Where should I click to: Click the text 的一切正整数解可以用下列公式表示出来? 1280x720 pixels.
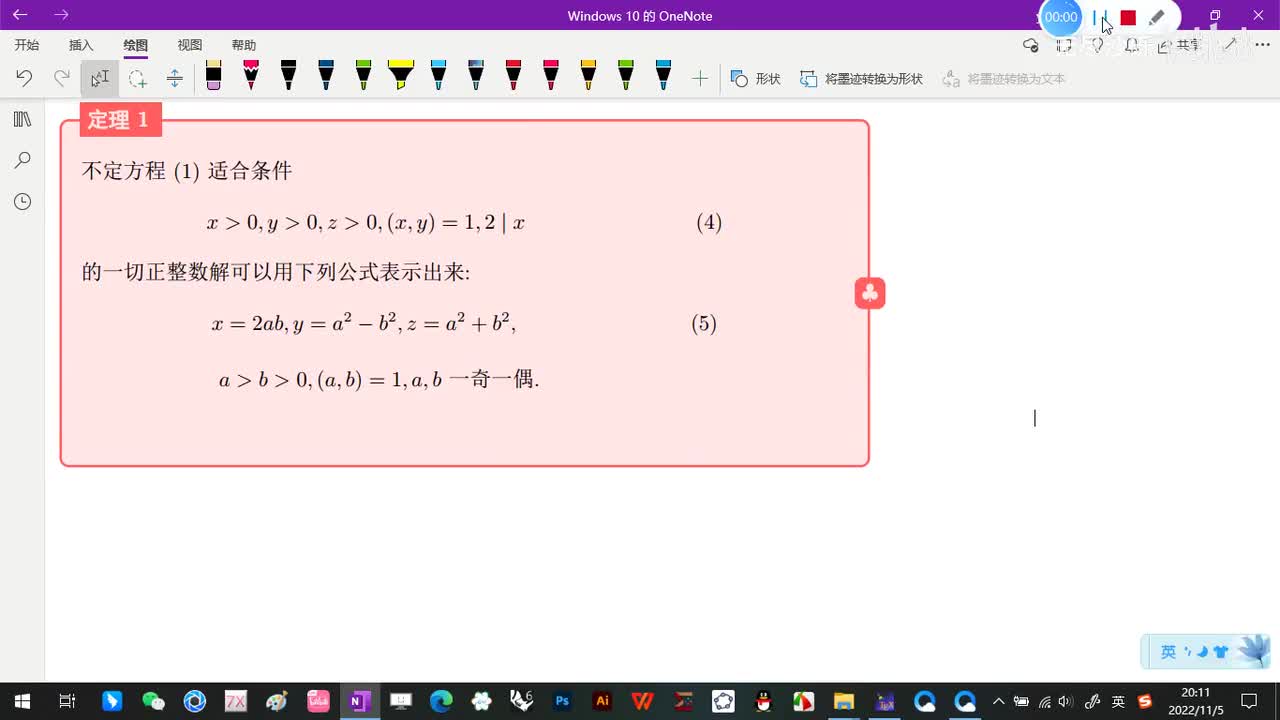point(275,272)
